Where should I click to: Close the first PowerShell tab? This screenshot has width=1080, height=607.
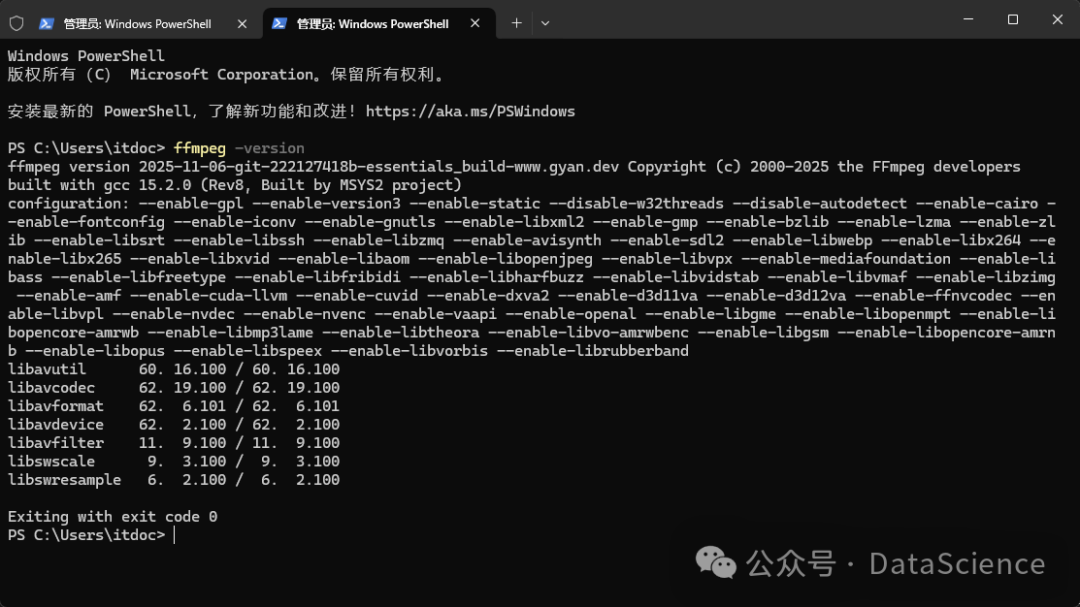point(242,23)
